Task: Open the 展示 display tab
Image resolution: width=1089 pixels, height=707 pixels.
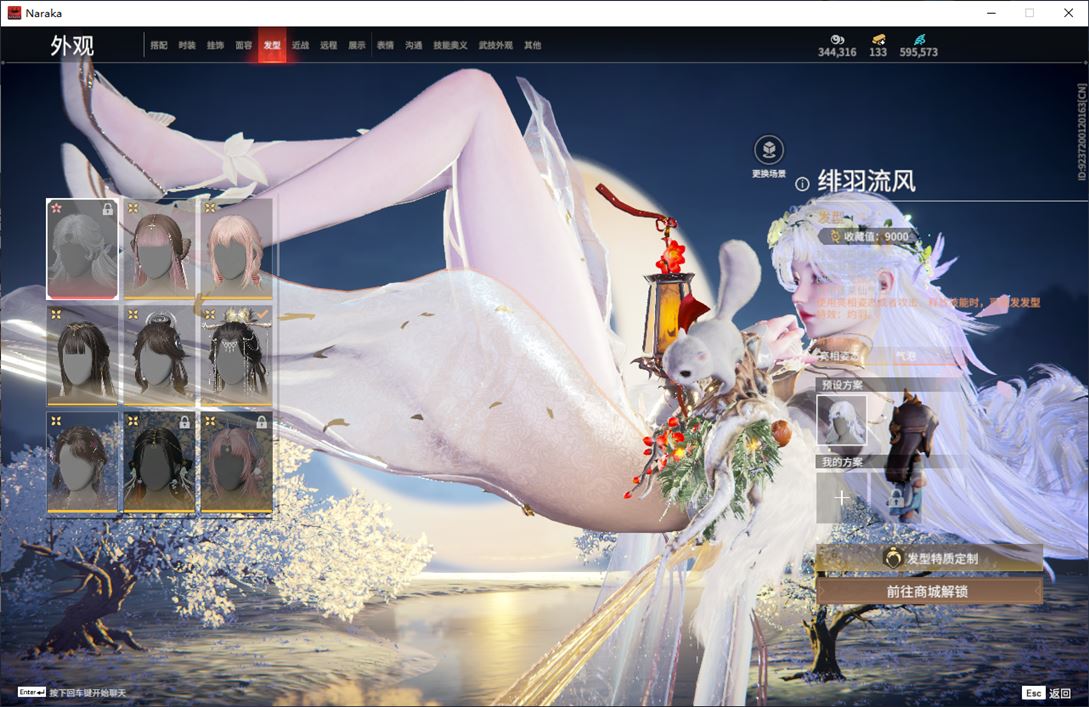Action: click(357, 45)
